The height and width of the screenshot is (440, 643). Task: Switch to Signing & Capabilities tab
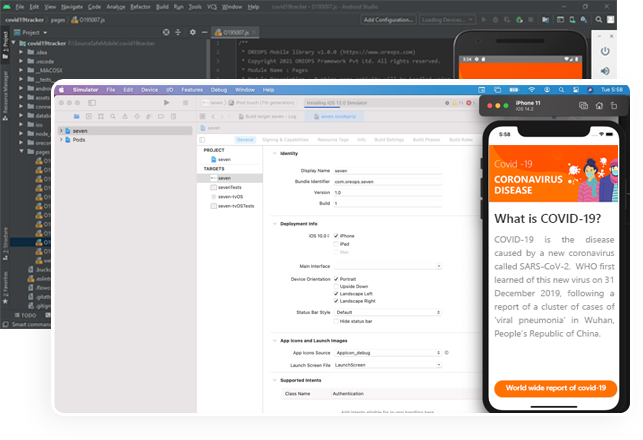pyautogui.click(x=285, y=140)
